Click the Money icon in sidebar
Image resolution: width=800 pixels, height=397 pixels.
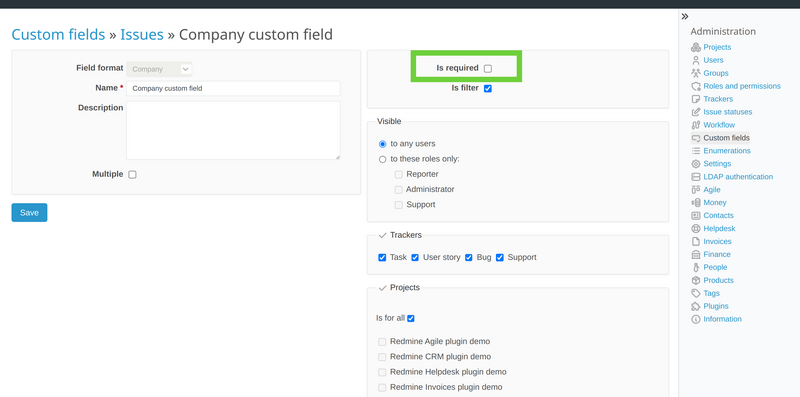pos(695,203)
